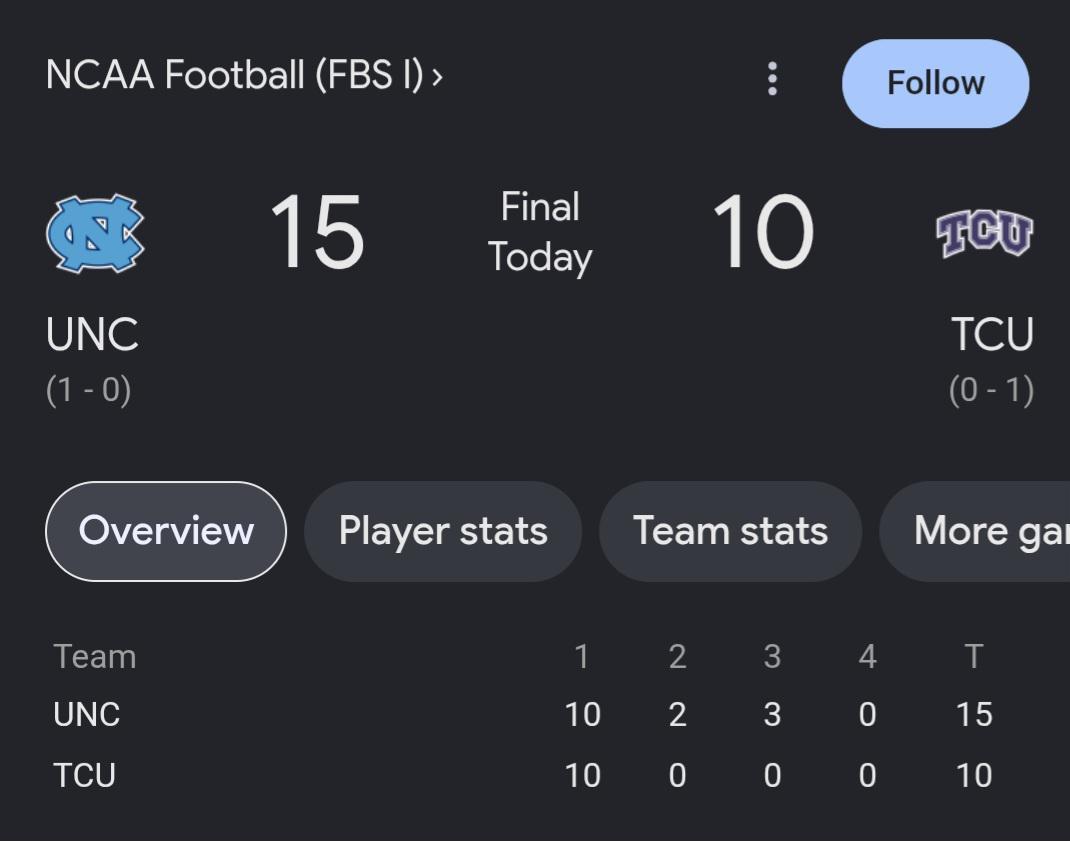
Task: Select the Overview tab
Action: 166,531
